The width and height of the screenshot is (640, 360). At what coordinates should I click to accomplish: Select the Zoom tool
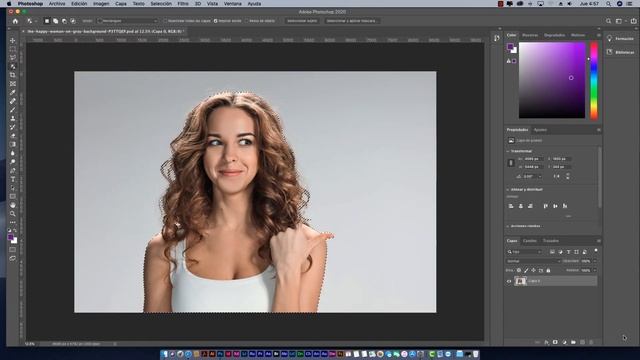[x=13, y=213]
